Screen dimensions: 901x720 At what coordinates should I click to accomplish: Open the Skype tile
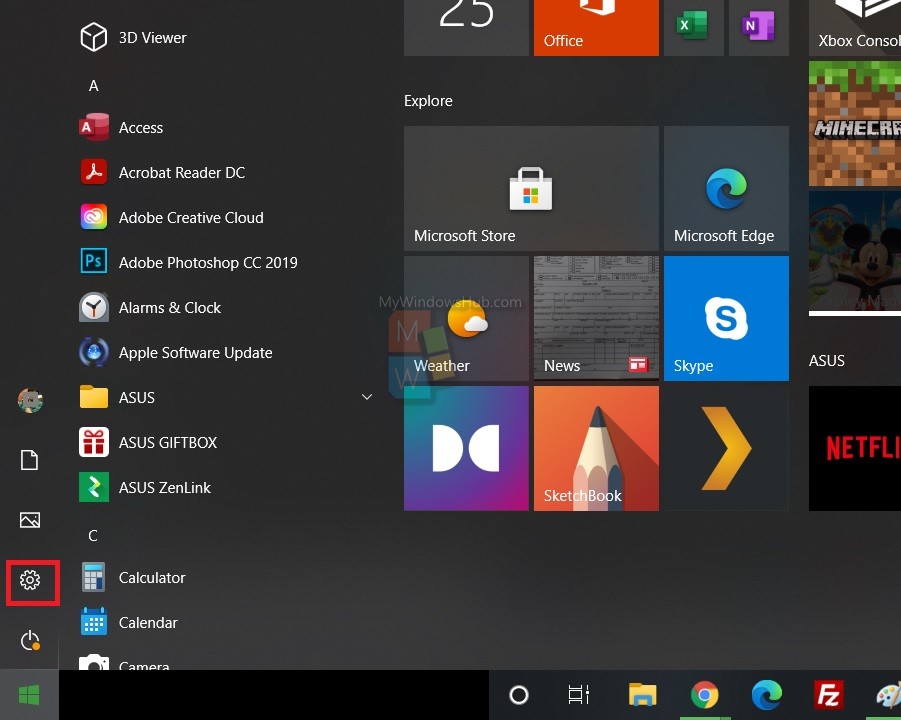coord(726,318)
